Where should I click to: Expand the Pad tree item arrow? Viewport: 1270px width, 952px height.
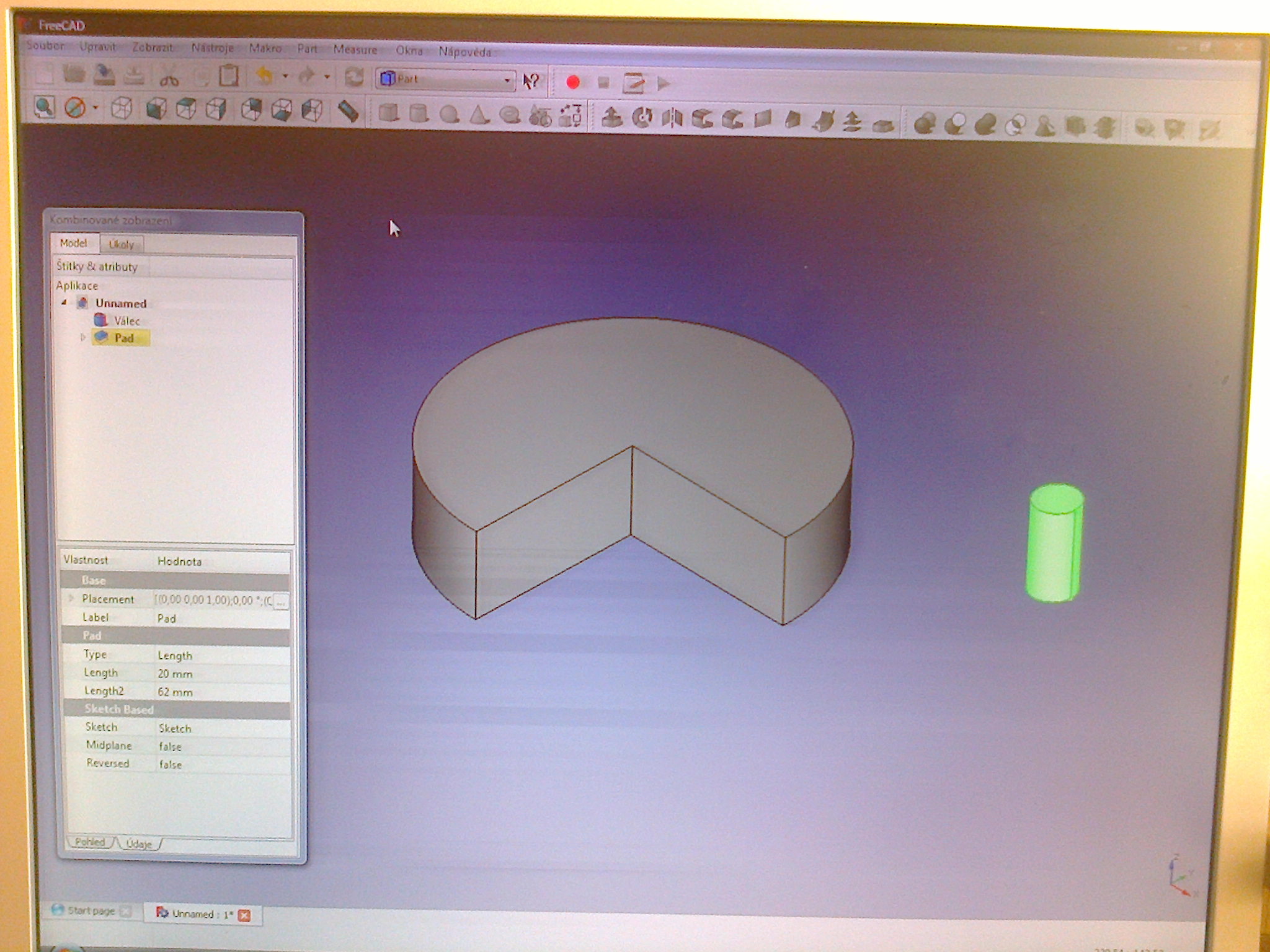point(82,338)
